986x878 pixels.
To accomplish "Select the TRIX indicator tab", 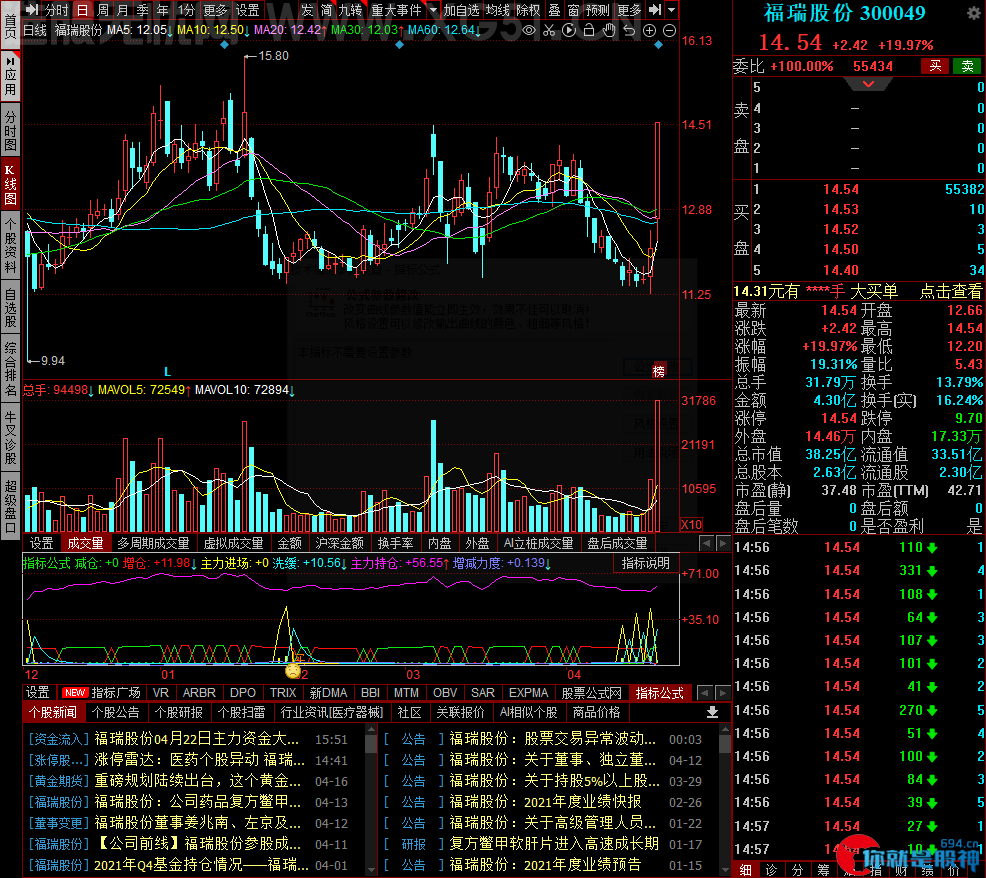I will click(283, 692).
